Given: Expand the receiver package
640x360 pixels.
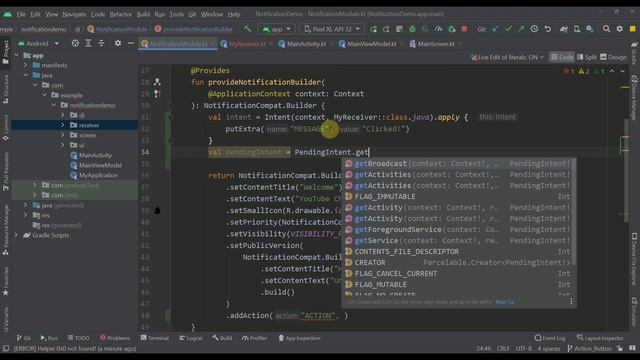Looking at the screenshot, I should point(62,125).
